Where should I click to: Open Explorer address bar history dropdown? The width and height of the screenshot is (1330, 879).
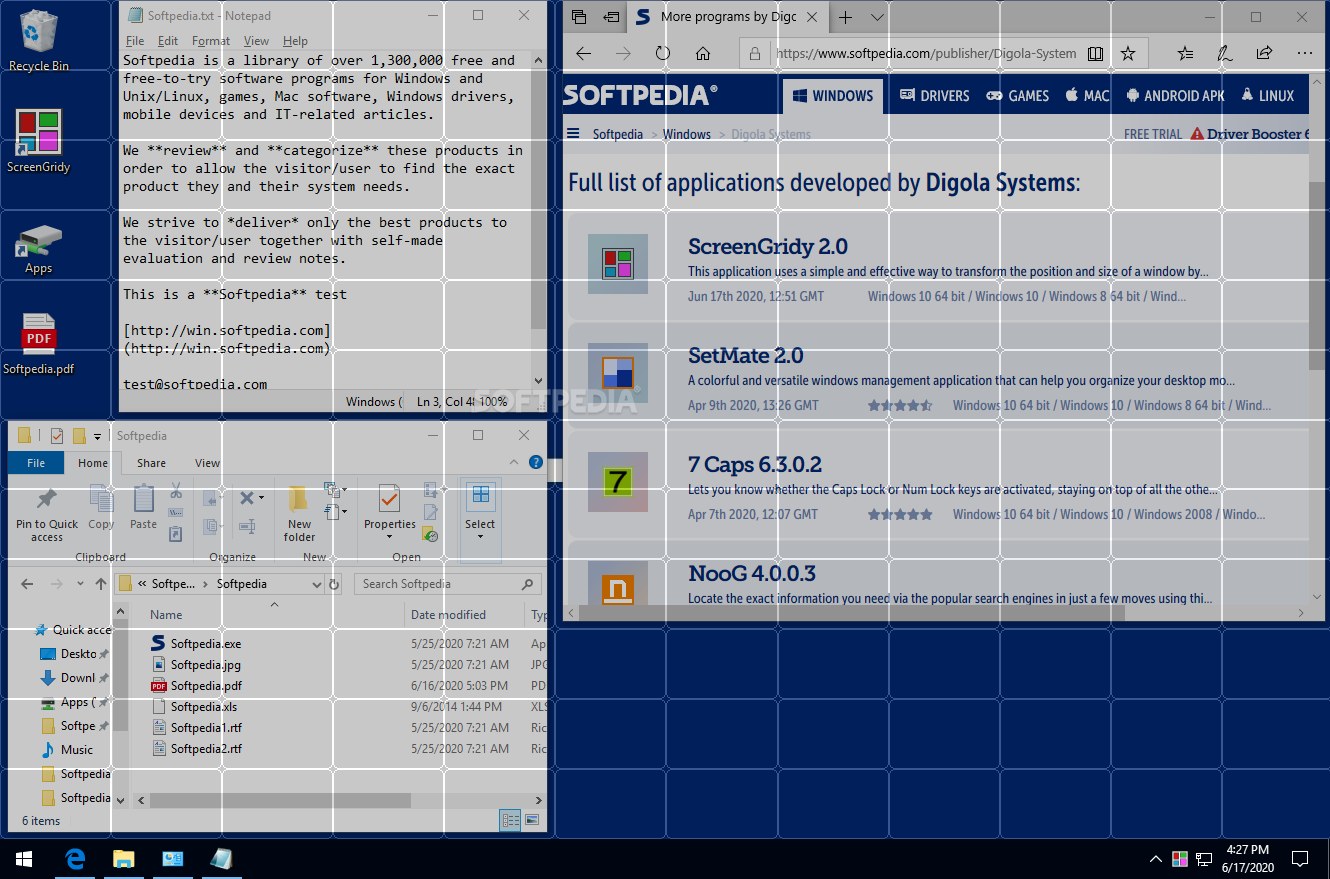317,584
